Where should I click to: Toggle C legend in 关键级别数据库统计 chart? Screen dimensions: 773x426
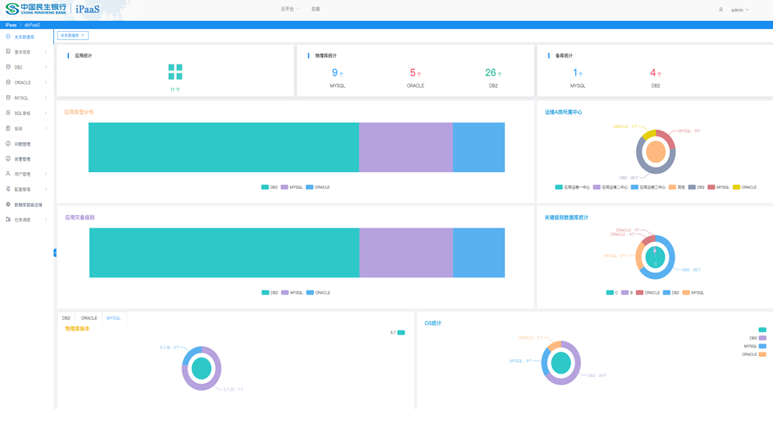click(612, 293)
